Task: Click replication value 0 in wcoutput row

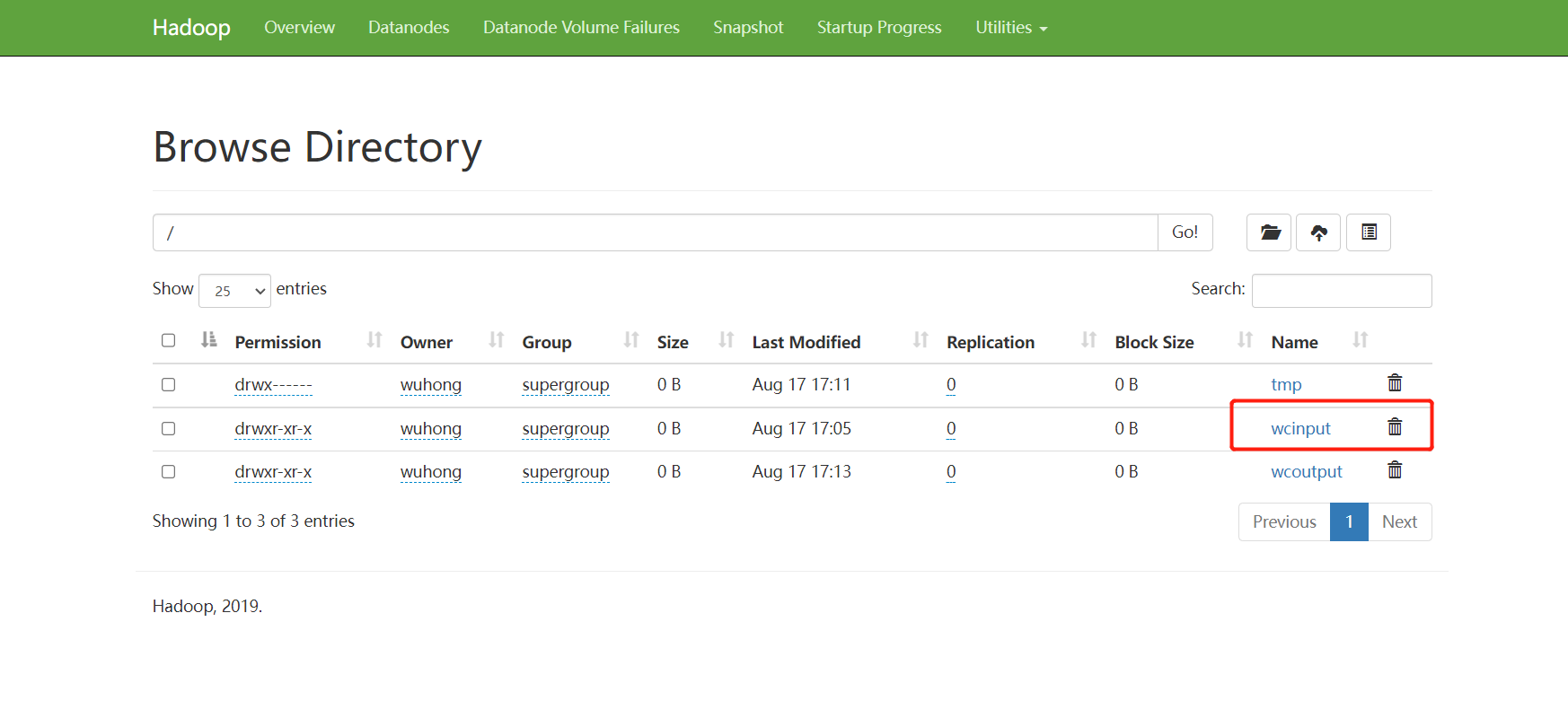Action: 951,471
